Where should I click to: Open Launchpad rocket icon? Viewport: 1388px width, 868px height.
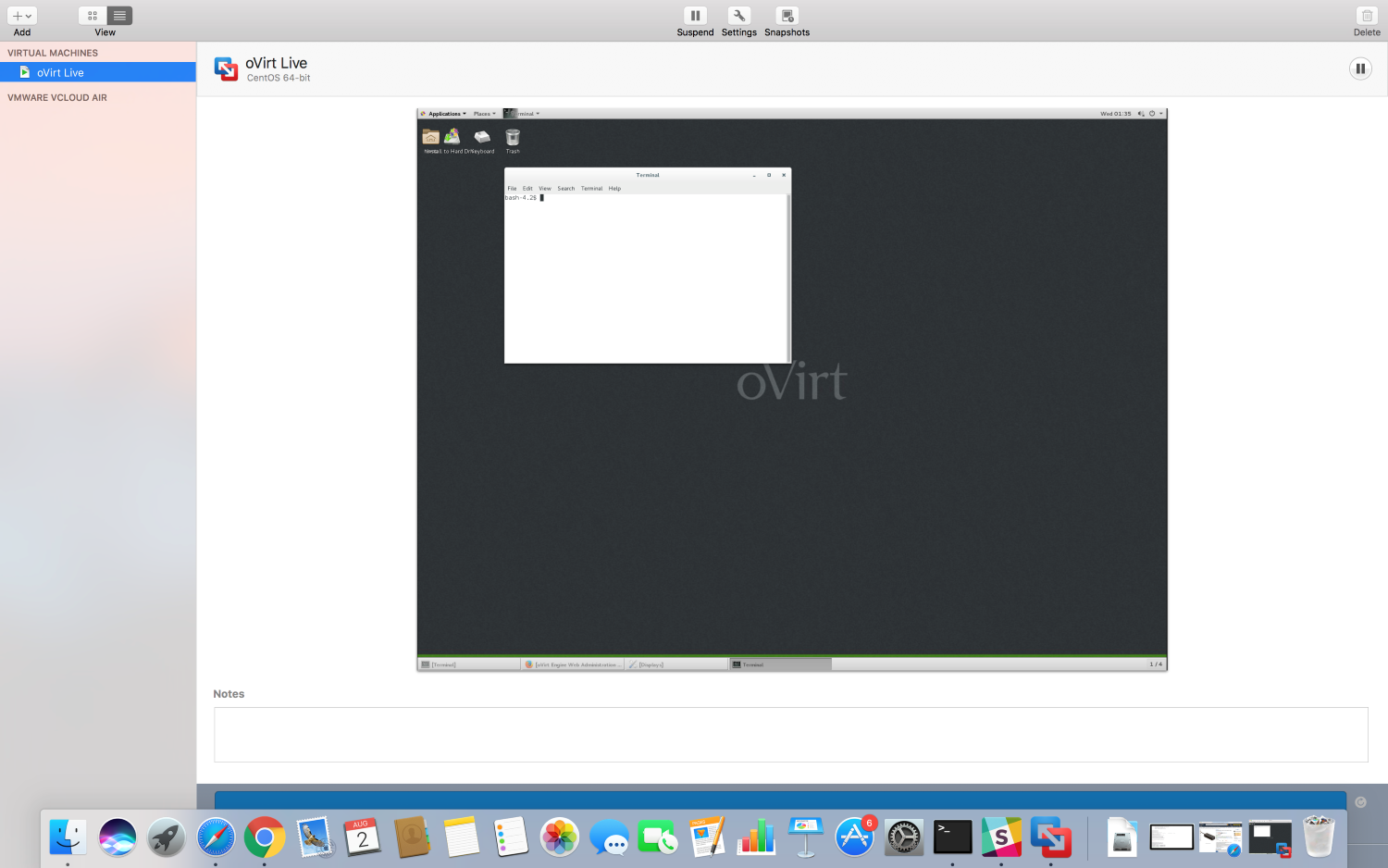coord(167,837)
